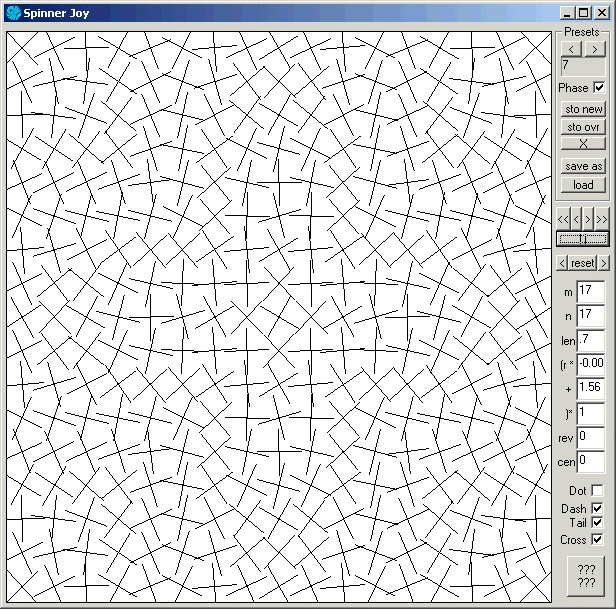Click the Spinner Joy title bar icon
Image resolution: width=616 pixels, height=609 pixels.
point(13,13)
